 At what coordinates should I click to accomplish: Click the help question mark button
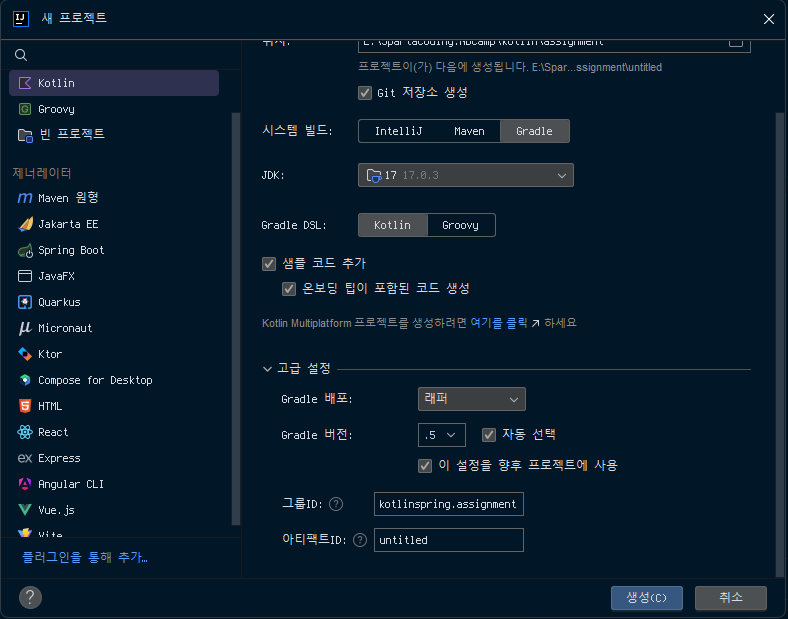(30, 597)
